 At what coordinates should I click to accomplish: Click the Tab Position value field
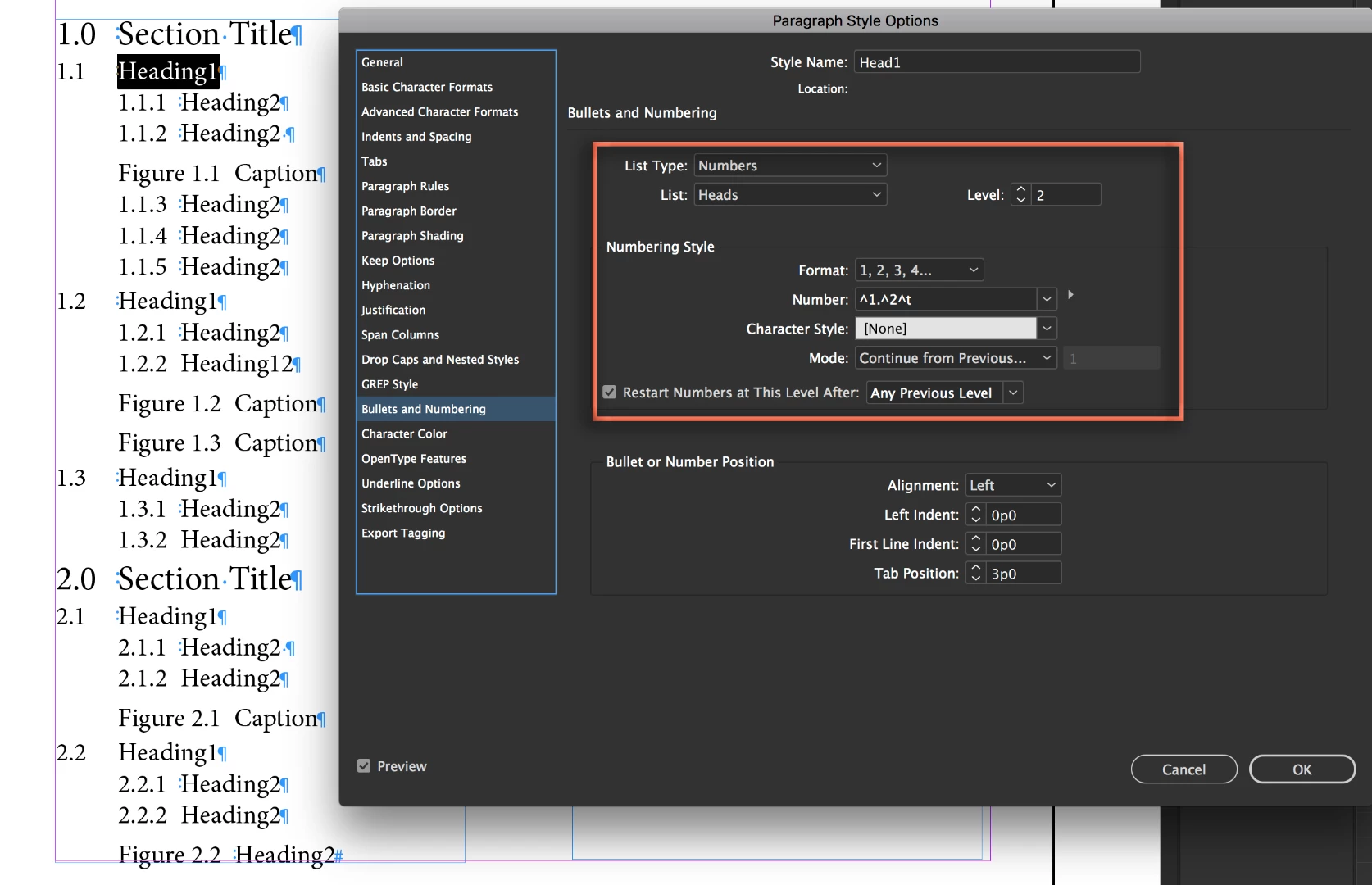pyautogui.click(x=1024, y=574)
